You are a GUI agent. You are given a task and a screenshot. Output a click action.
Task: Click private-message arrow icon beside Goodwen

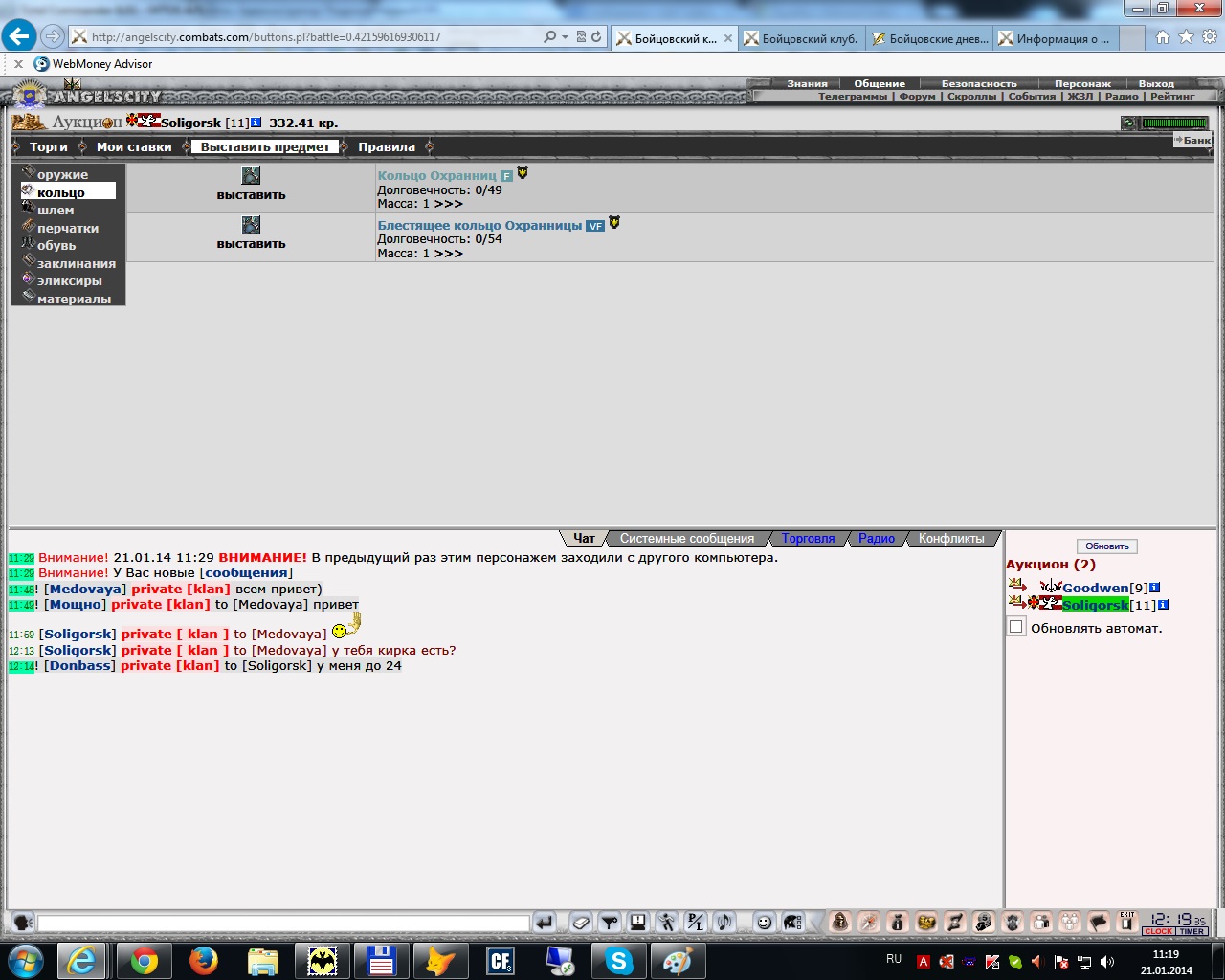(1016, 585)
